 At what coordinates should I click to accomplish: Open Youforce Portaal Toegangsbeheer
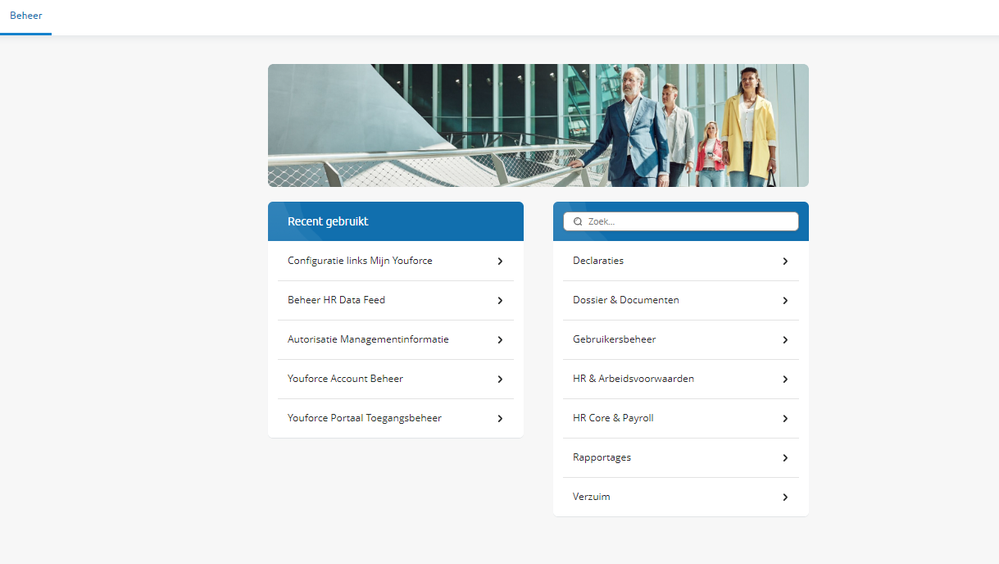[x=396, y=418]
